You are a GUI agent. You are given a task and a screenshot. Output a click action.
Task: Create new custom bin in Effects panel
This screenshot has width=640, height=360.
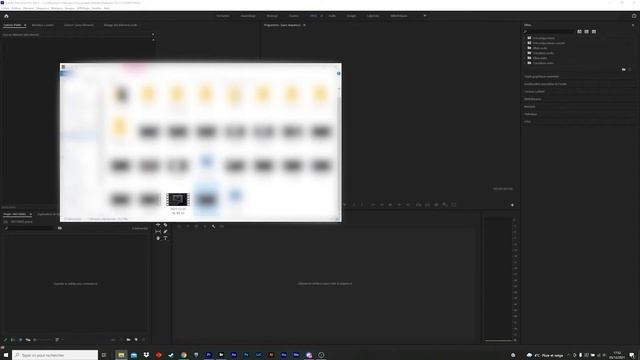coord(624,70)
